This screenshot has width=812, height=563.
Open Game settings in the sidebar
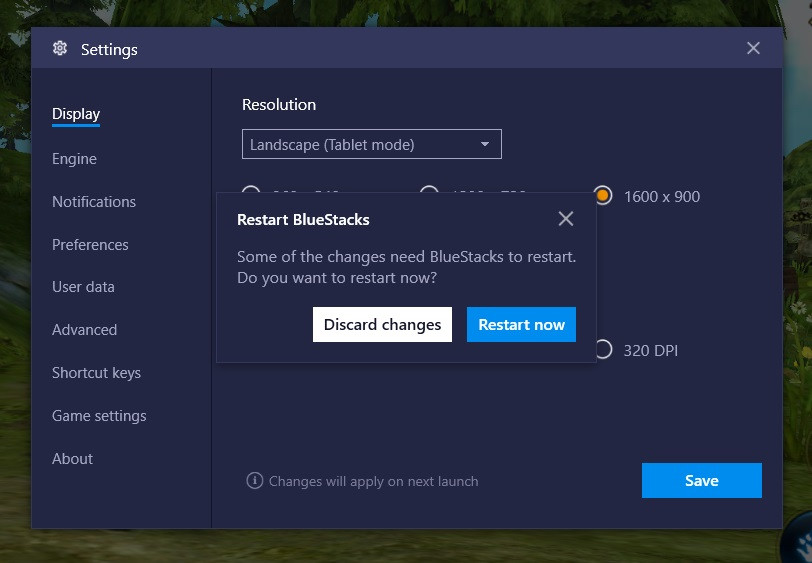tap(99, 416)
